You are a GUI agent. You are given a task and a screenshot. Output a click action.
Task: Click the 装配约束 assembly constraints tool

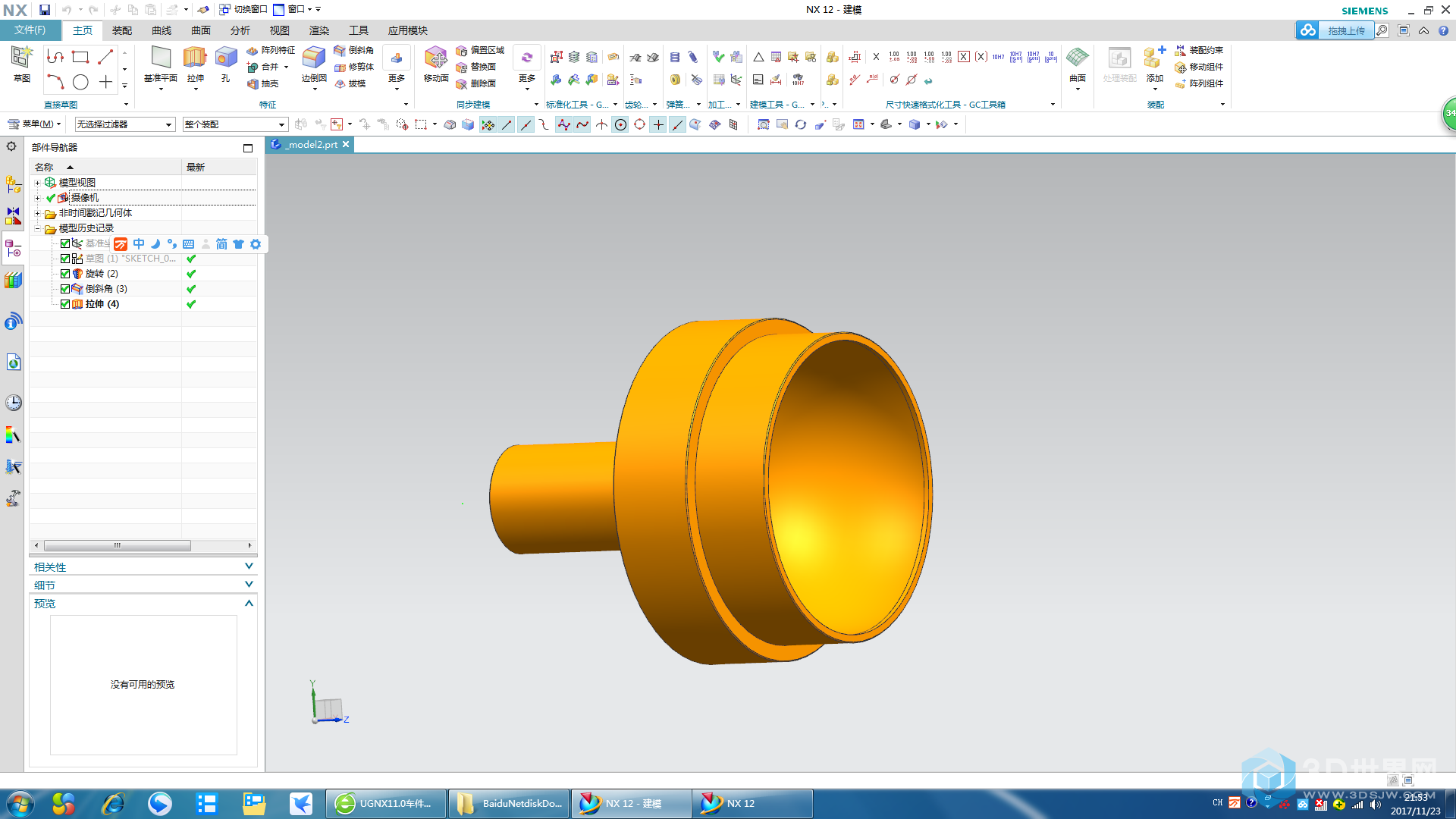pos(1199,50)
